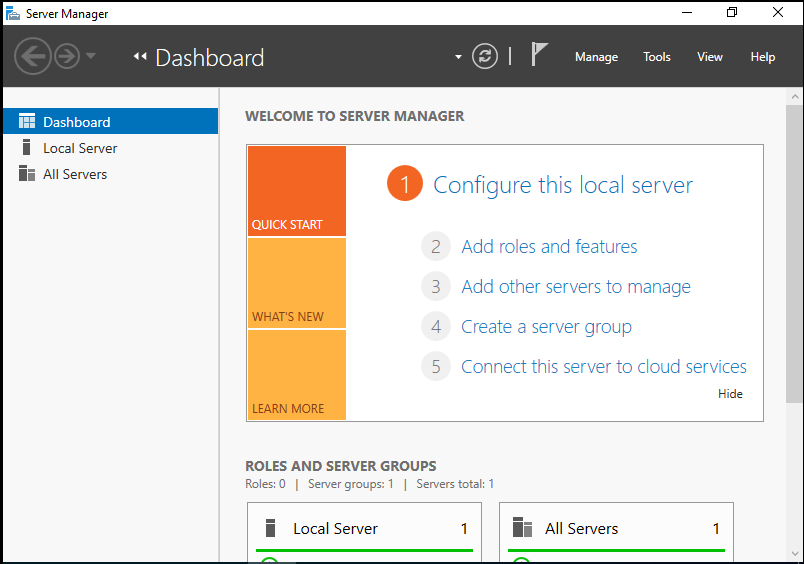Click the back navigation arrow
The width and height of the screenshot is (804, 564).
(33, 56)
